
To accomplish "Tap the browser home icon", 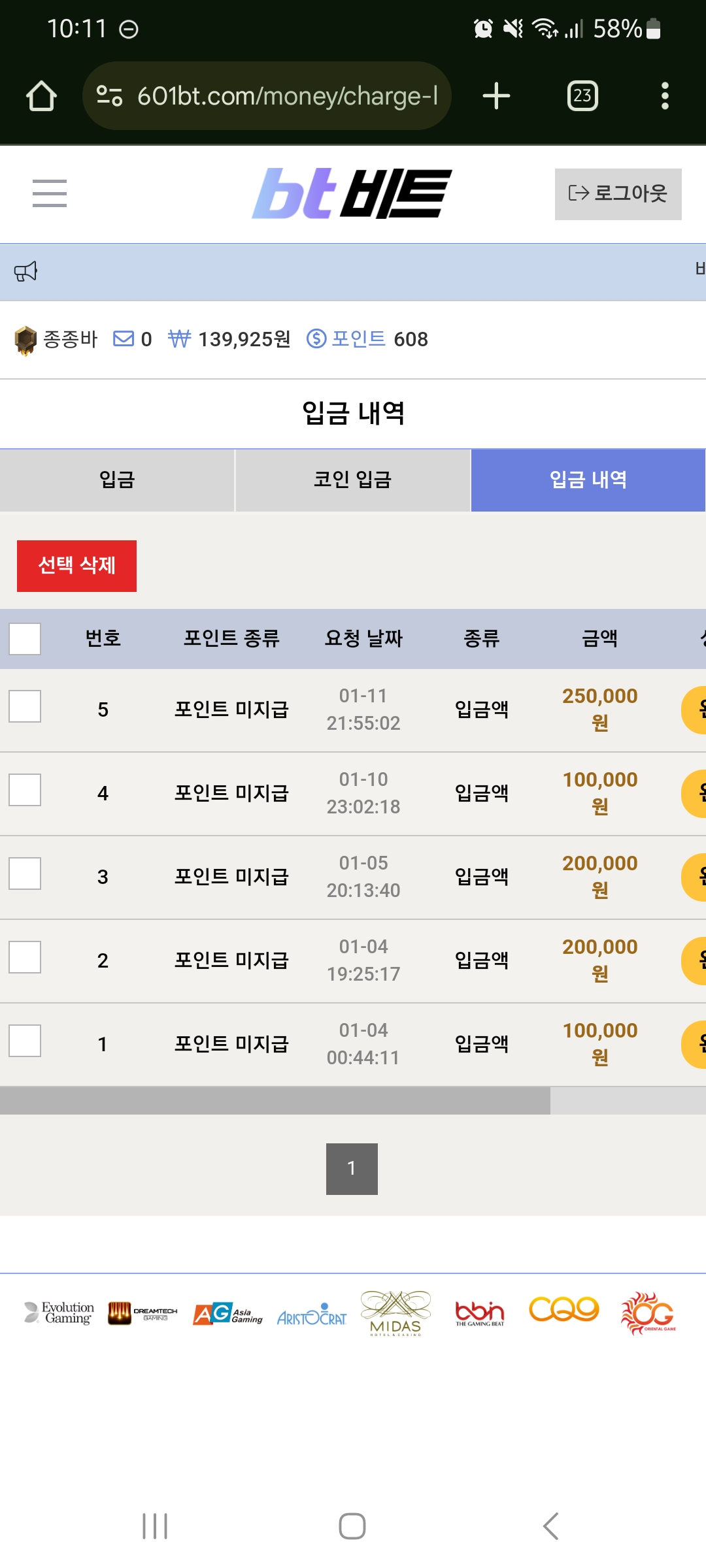I will pos(41,96).
